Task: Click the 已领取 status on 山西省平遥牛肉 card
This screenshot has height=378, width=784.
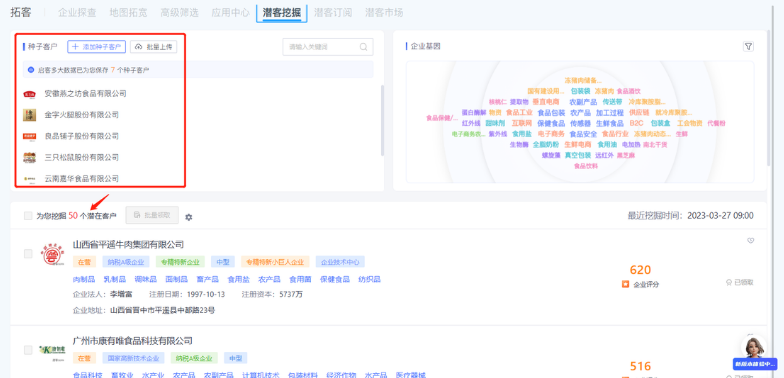Action: coord(740,282)
